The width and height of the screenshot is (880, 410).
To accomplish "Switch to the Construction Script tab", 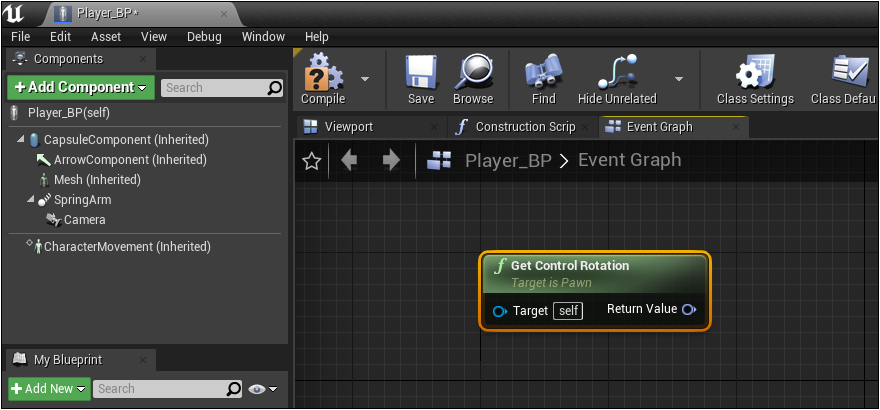I will click(525, 127).
